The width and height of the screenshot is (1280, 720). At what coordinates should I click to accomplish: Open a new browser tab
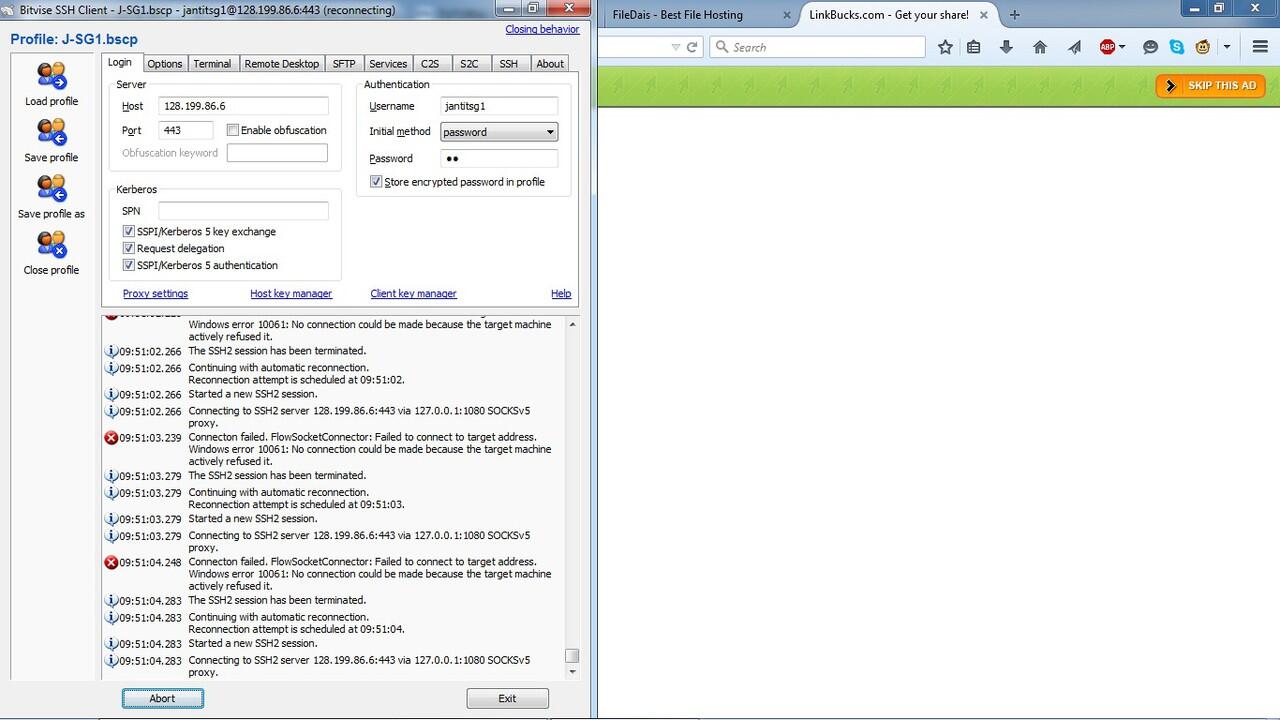[x=1015, y=15]
